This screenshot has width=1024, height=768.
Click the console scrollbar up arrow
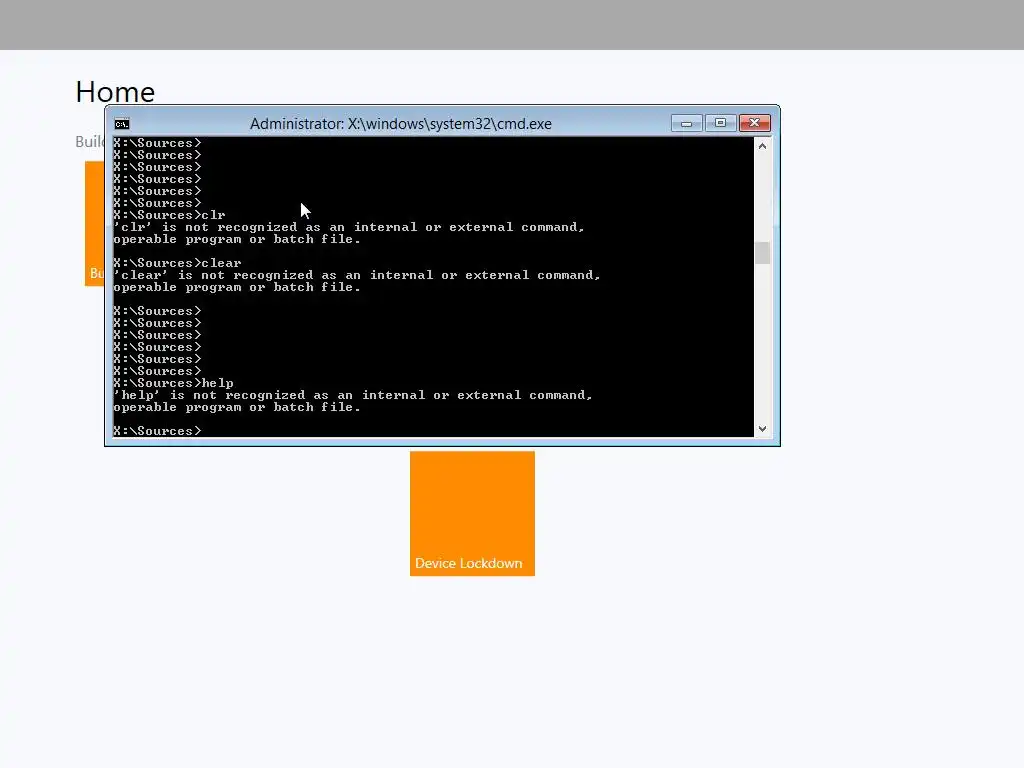coord(762,146)
